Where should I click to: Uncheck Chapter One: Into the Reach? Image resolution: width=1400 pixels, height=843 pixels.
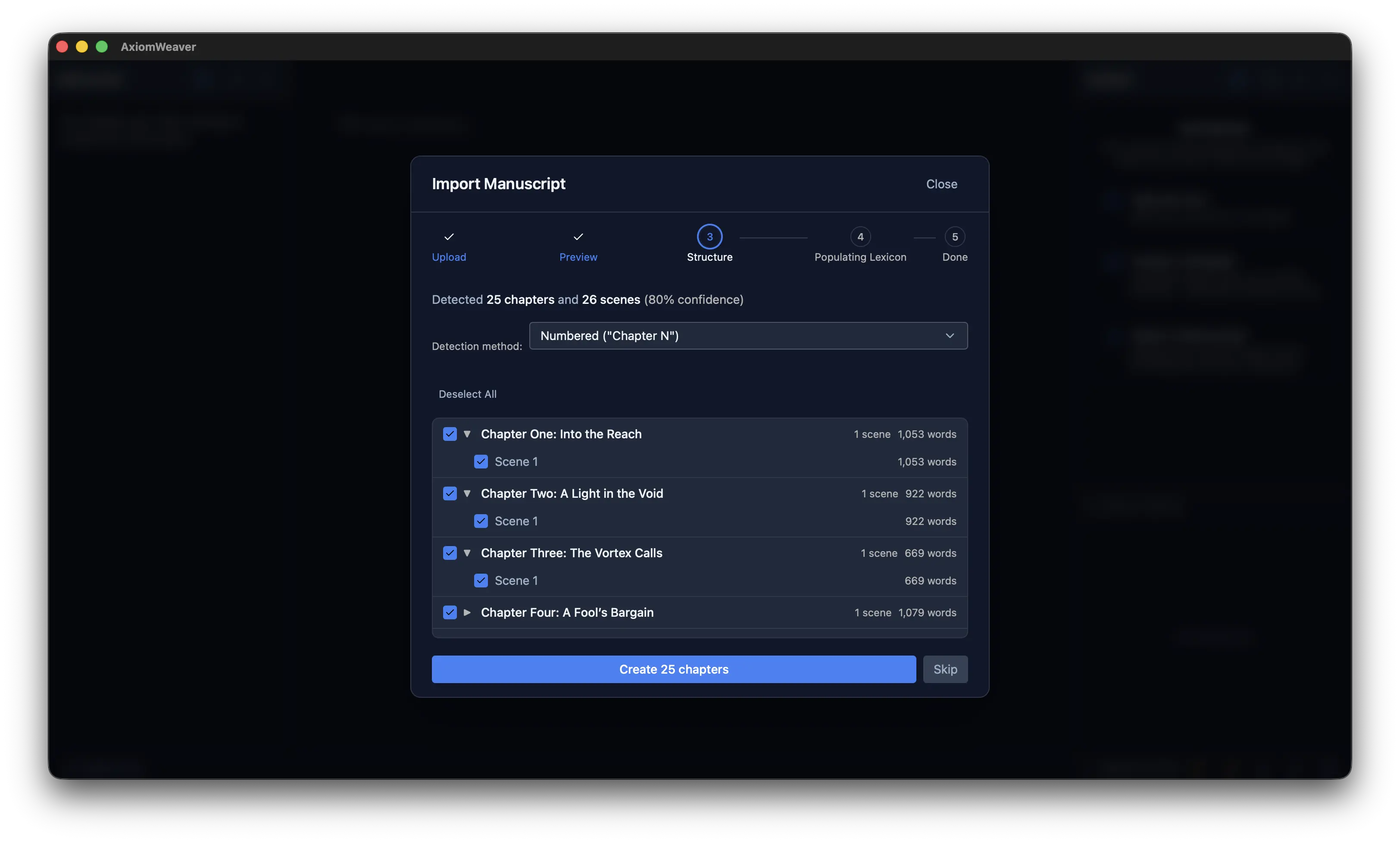point(450,434)
